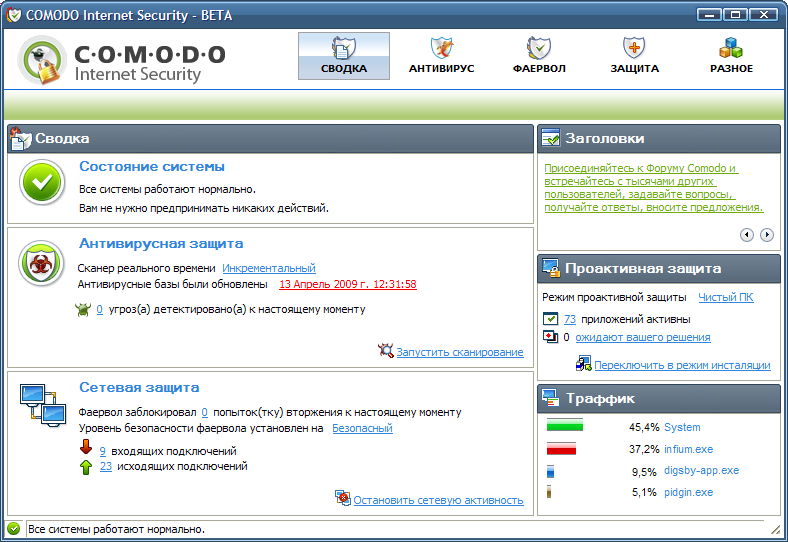788x542 pixels.
Task: Minimize the Comodo window
Action: [710, 15]
